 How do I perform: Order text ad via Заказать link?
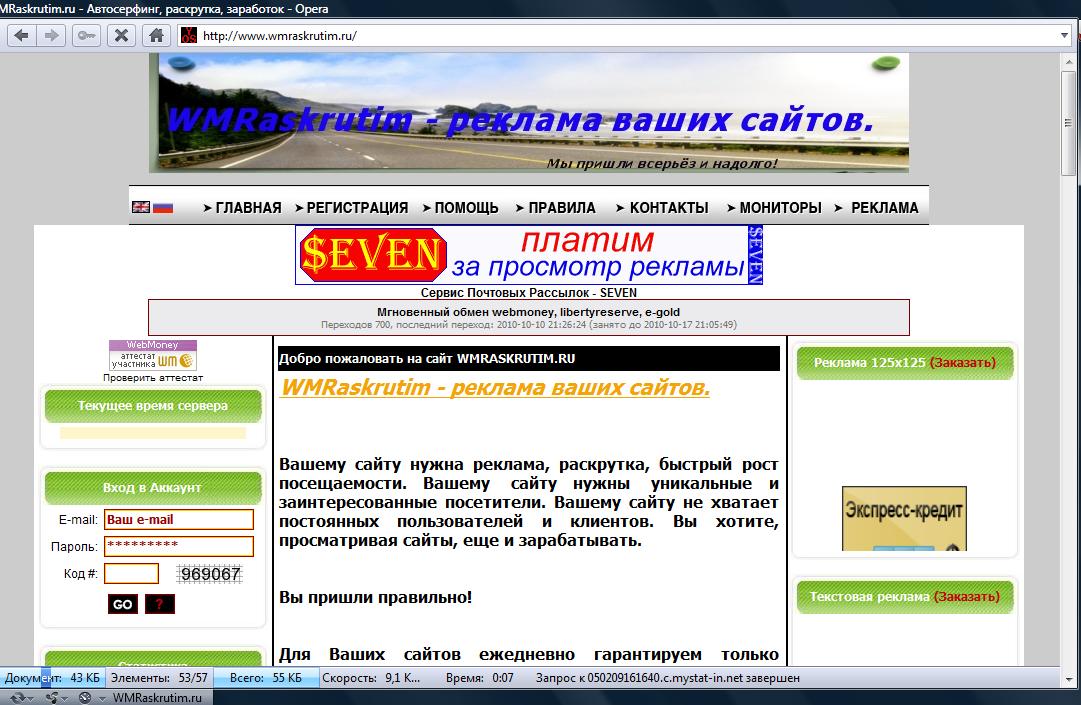point(966,597)
